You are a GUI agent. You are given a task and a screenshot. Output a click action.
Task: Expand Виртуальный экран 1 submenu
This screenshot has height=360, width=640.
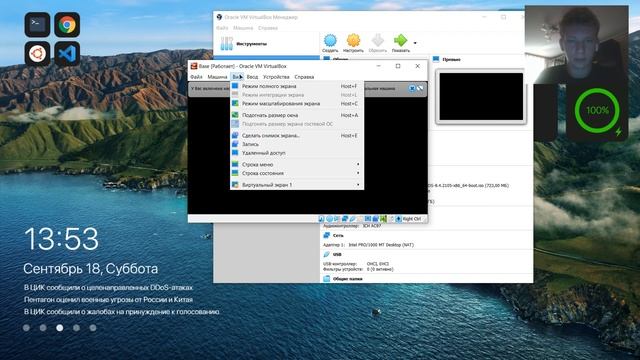297,185
